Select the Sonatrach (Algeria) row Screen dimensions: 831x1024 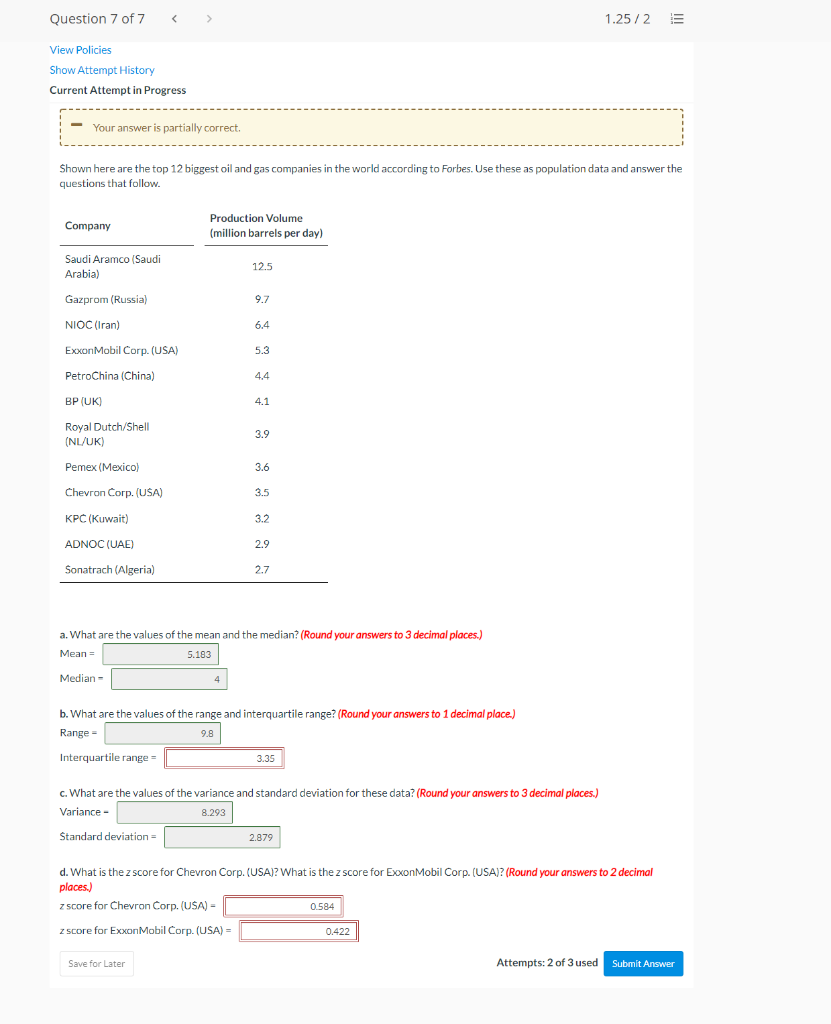tap(193, 569)
